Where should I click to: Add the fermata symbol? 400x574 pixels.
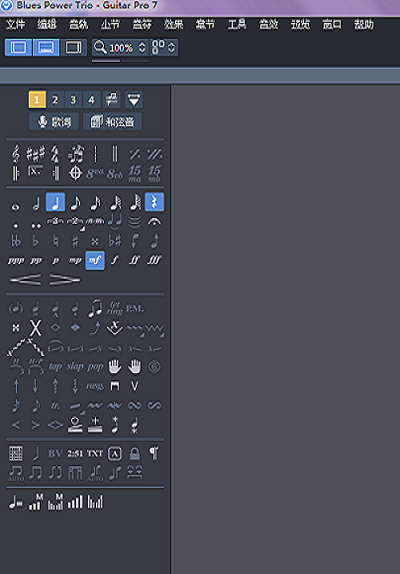click(x=154, y=222)
